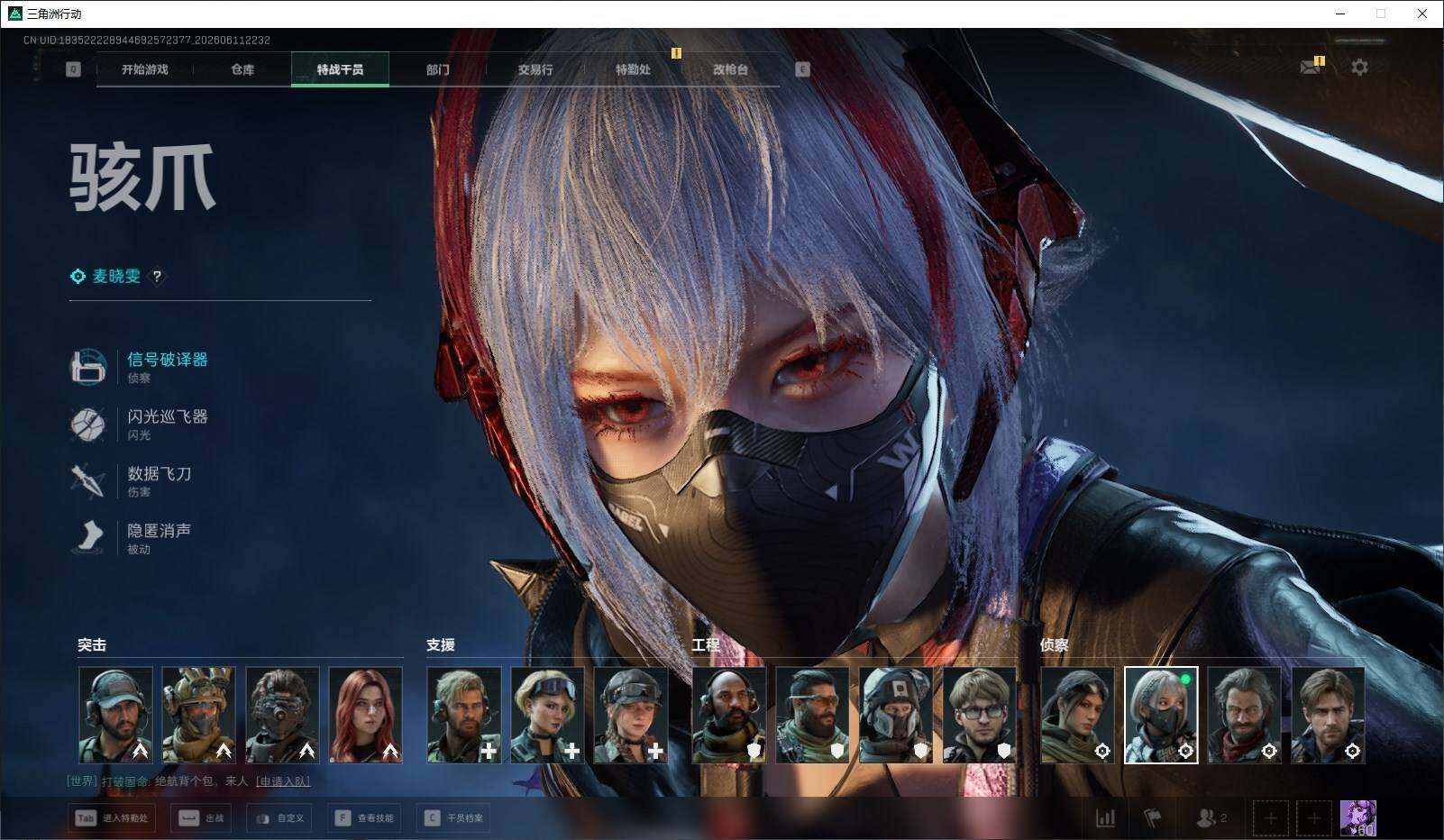The image size is (1444, 840).
Task: Switch to the 仓库 tab
Action: 242,69
